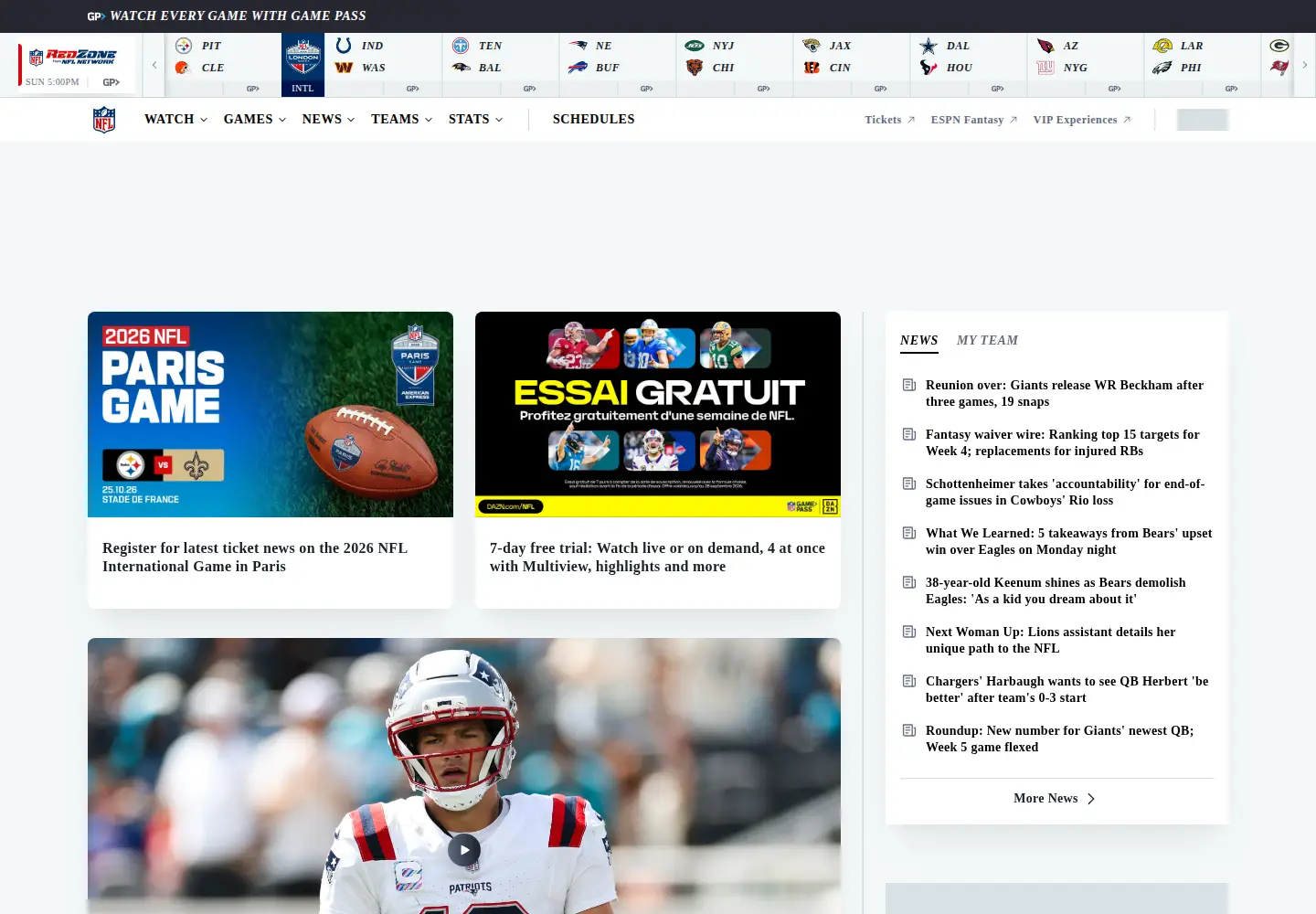
Task: Click article icon beside Giants Beckham headline
Action: click(909, 385)
